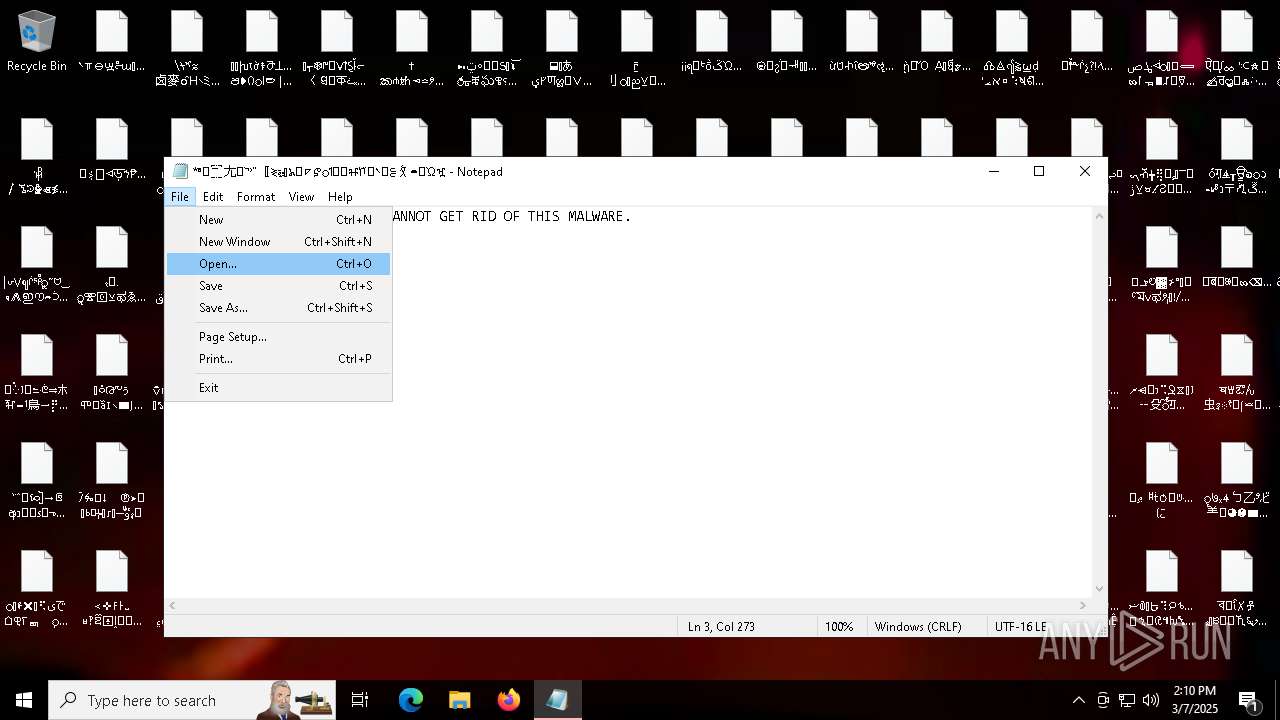Show hidden system tray icons
This screenshot has width=1280, height=720.
(1078, 700)
